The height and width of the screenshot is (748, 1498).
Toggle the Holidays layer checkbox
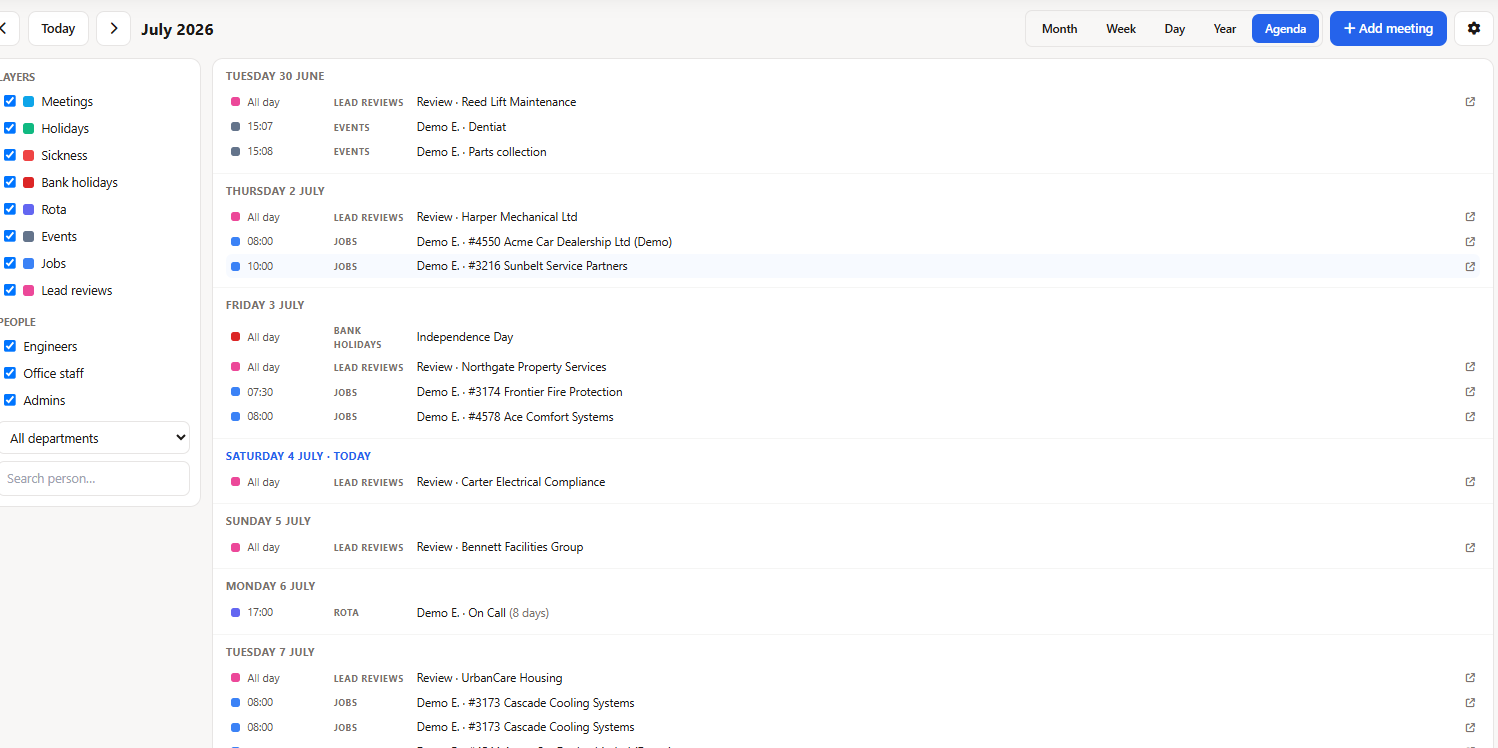(10, 128)
